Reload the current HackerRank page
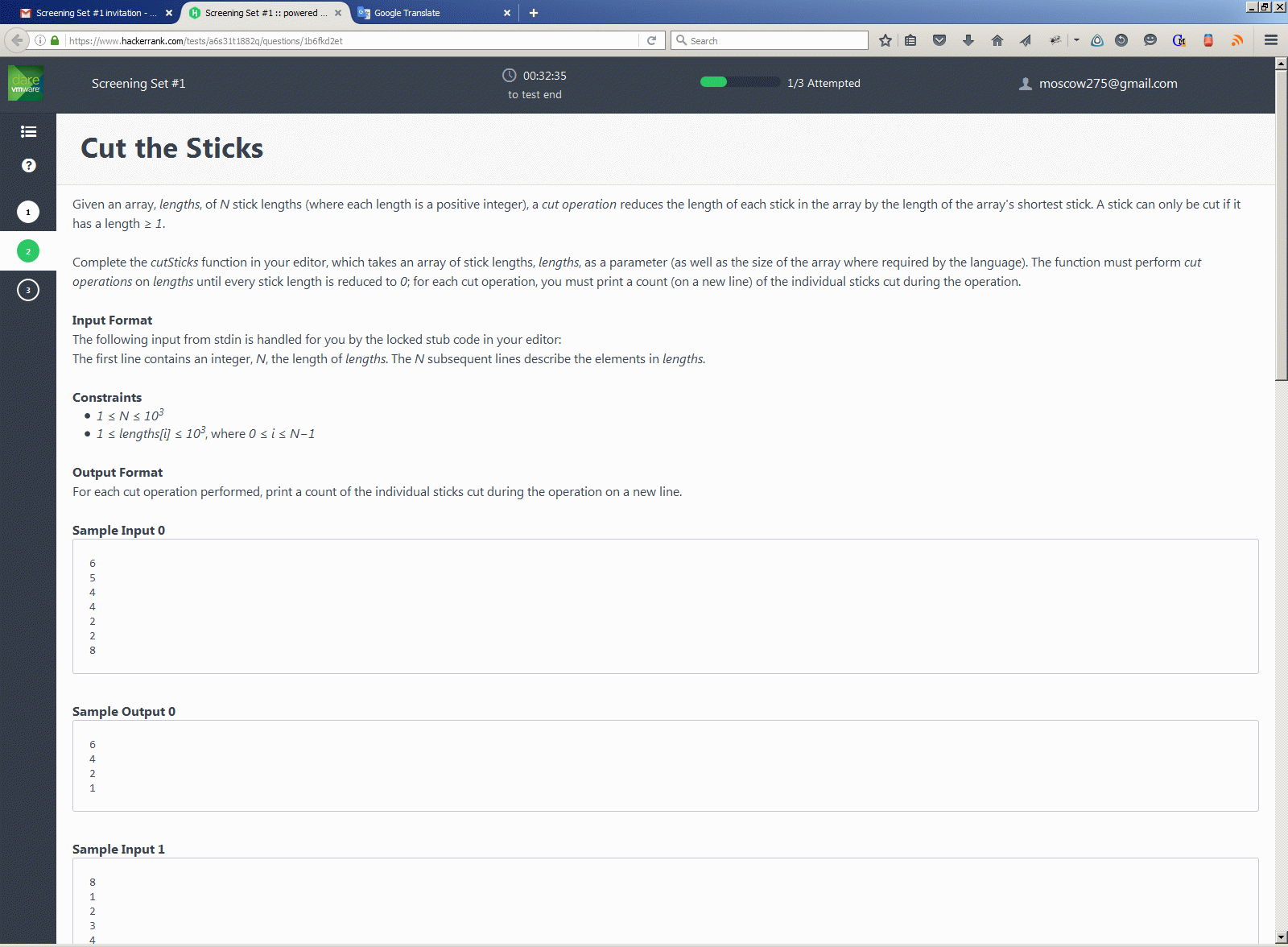Screen dimensions: 1288x947 click(x=652, y=40)
